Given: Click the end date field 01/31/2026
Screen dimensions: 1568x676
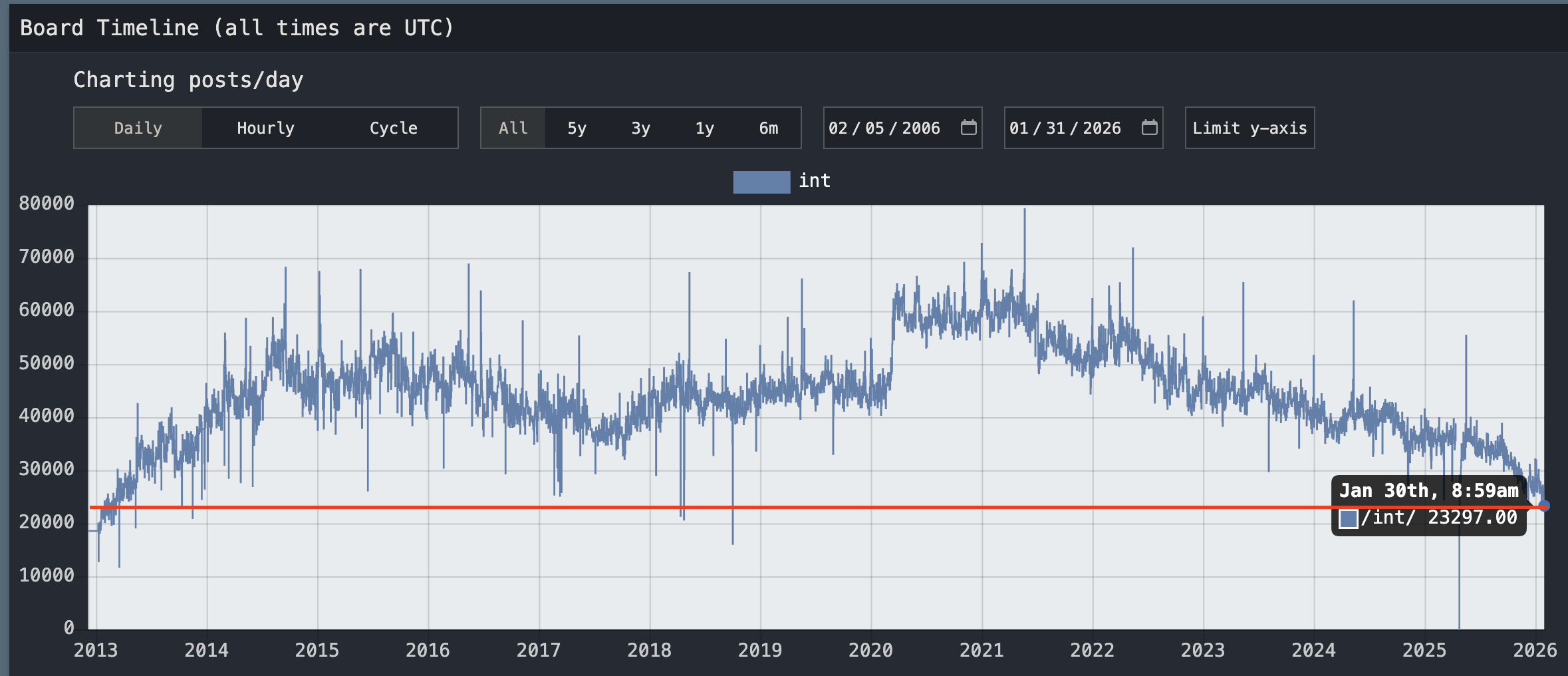Looking at the screenshot, I should pos(1083,128).
